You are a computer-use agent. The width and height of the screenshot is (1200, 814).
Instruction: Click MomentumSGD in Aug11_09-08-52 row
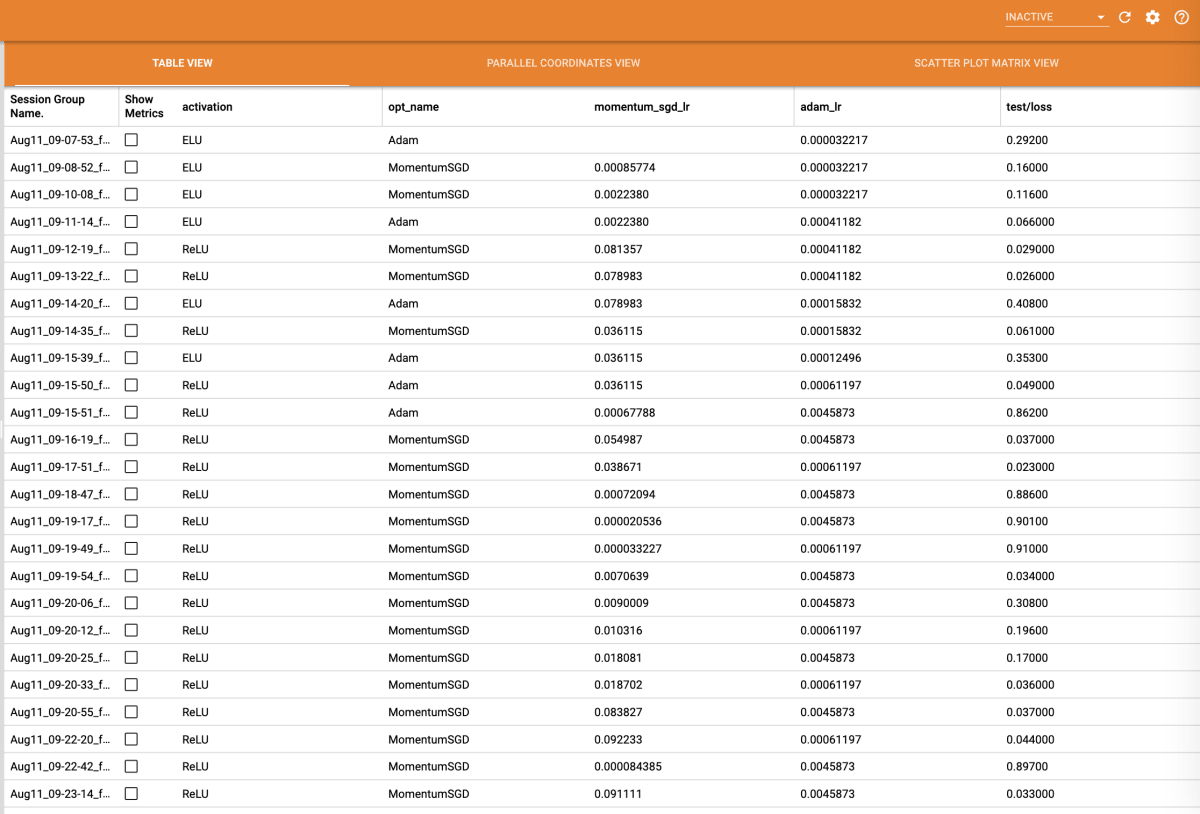[x=428, y=167]
